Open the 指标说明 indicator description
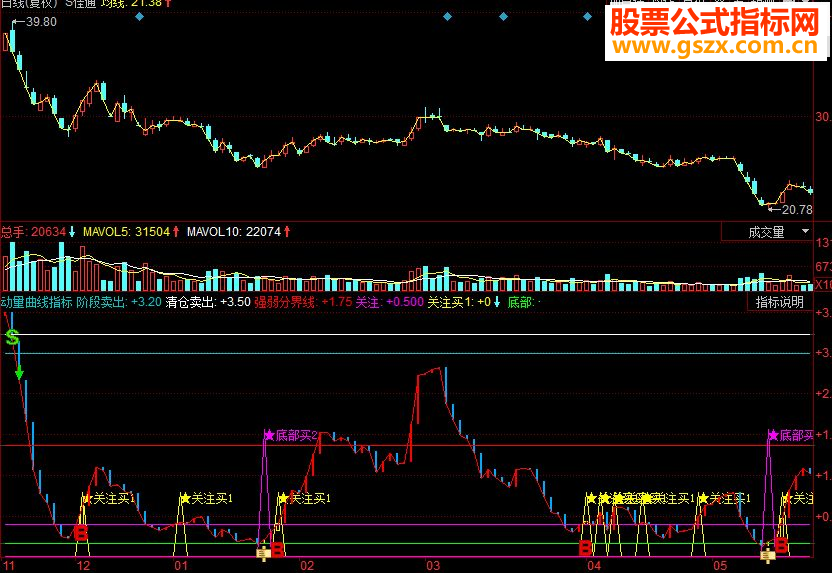Viewport: 832px width, 573px height. coord(779,302)
